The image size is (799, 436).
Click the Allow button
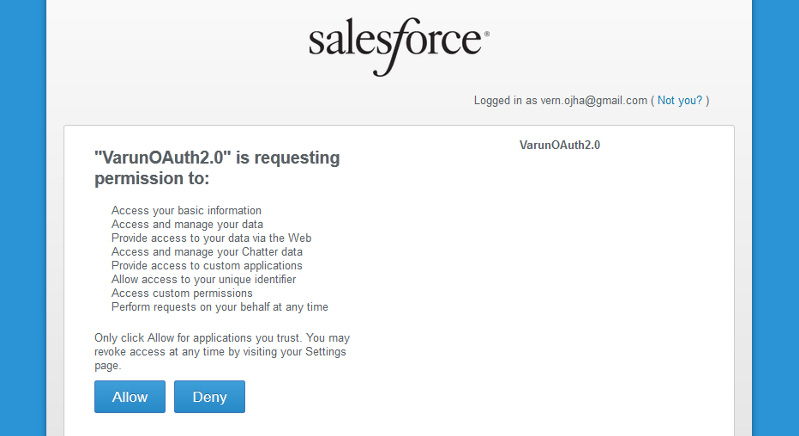(129, 397)
